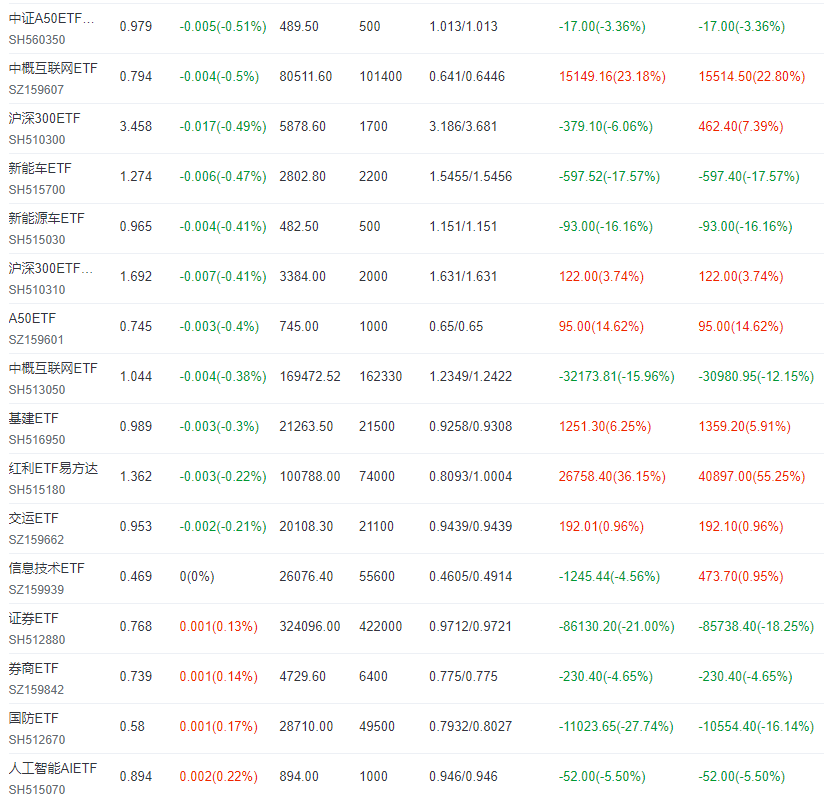Viewport: 824px width, 801px height.
Task: Click price 1.044 of SH513050
Action: (x=136, y=376)
